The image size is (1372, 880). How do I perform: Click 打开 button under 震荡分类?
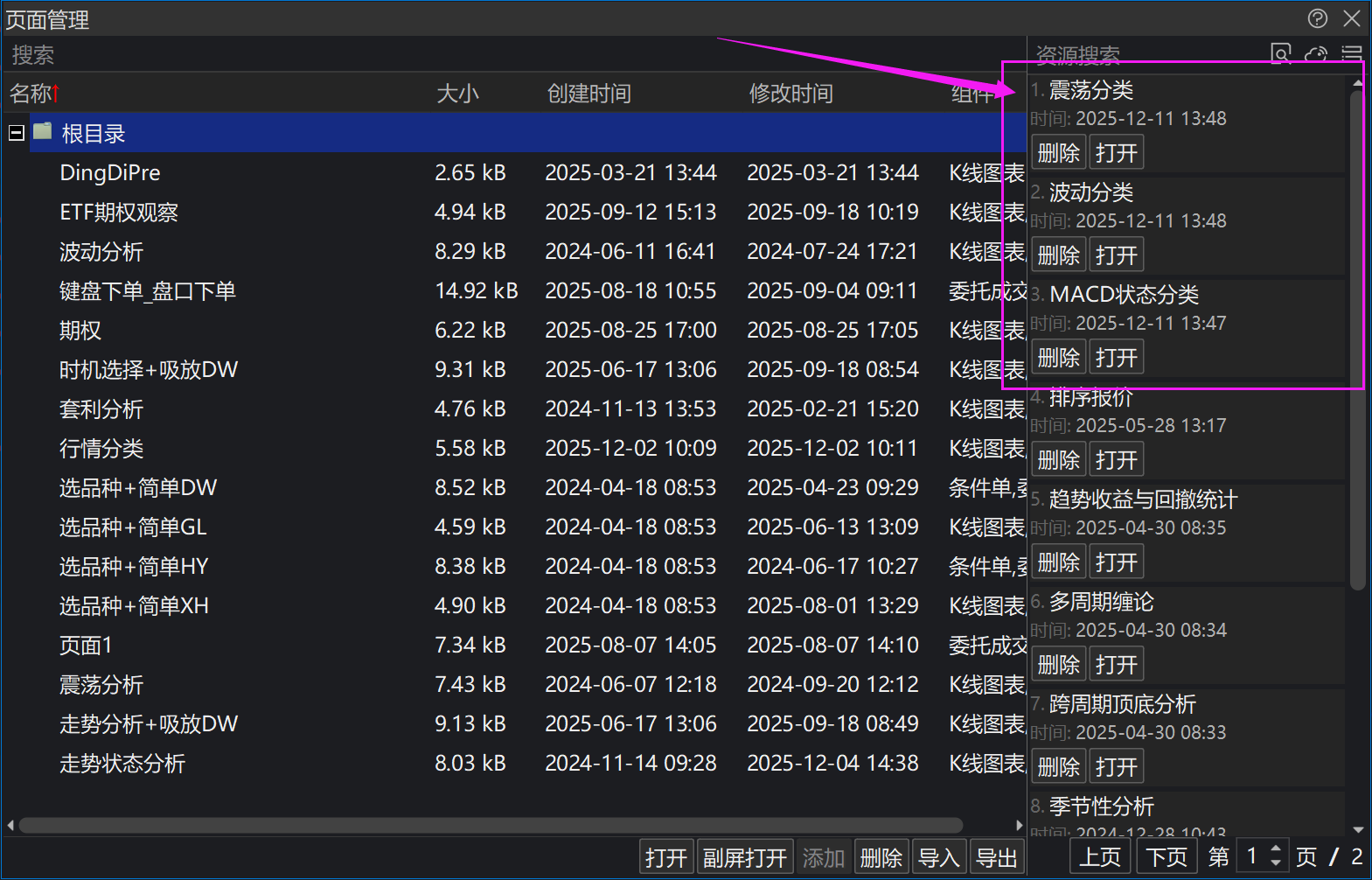pyautogui.click(x=1116, y=153)
